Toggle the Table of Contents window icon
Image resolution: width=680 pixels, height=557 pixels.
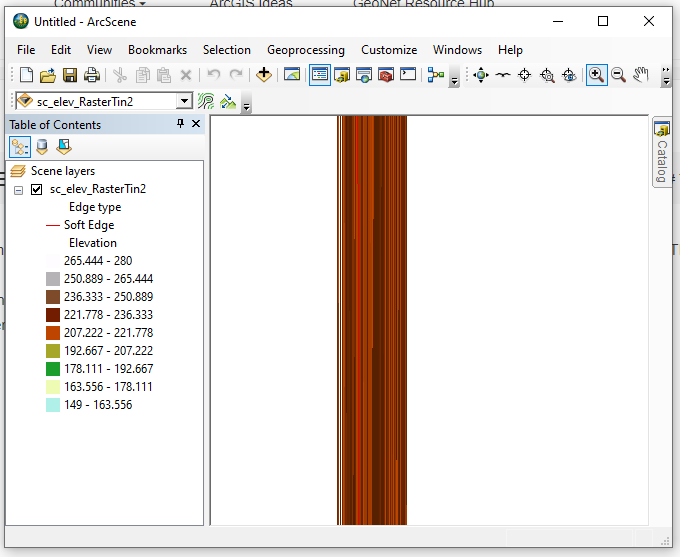320,75
